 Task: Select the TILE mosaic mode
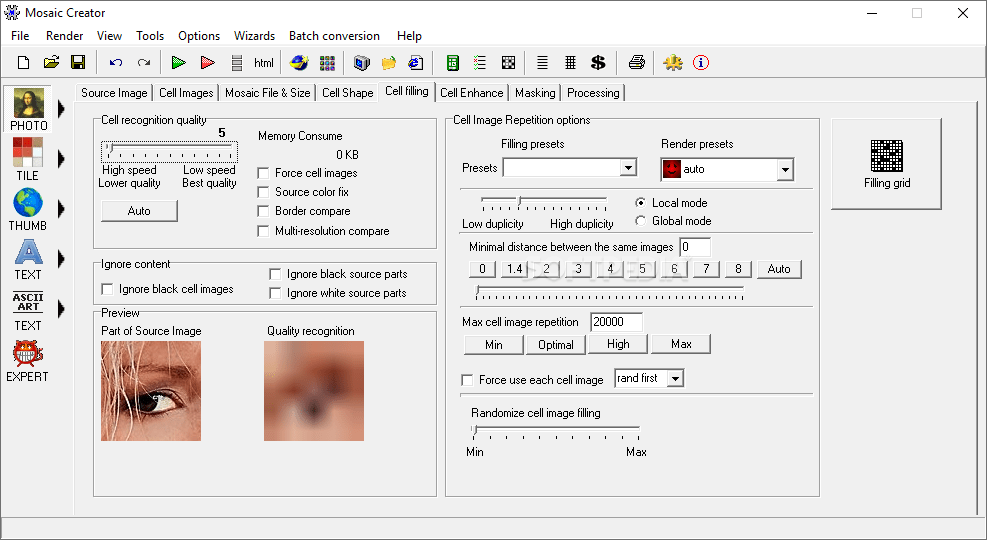point(28,159)
